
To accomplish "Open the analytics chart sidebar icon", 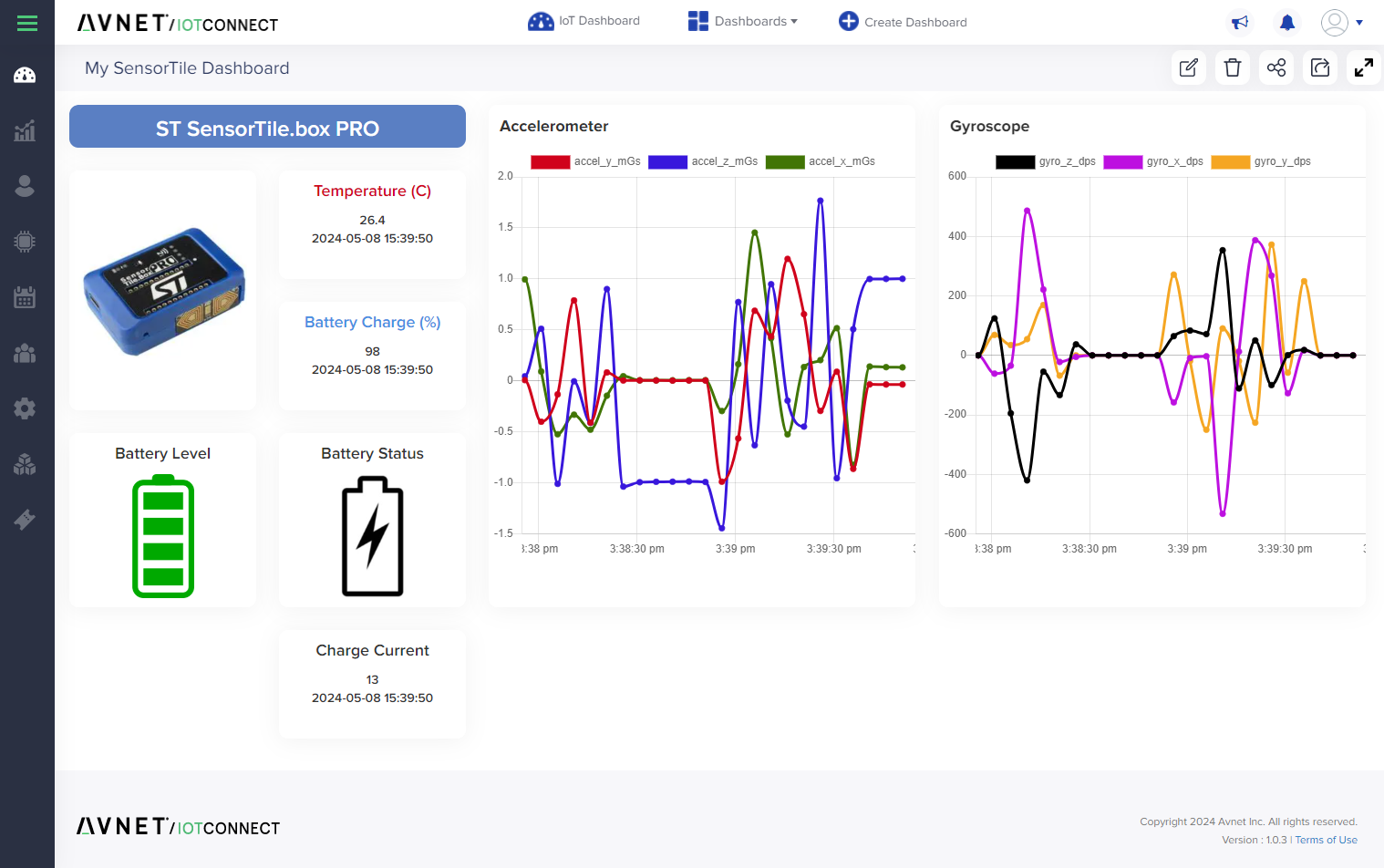I will click(x=25, y=130).
